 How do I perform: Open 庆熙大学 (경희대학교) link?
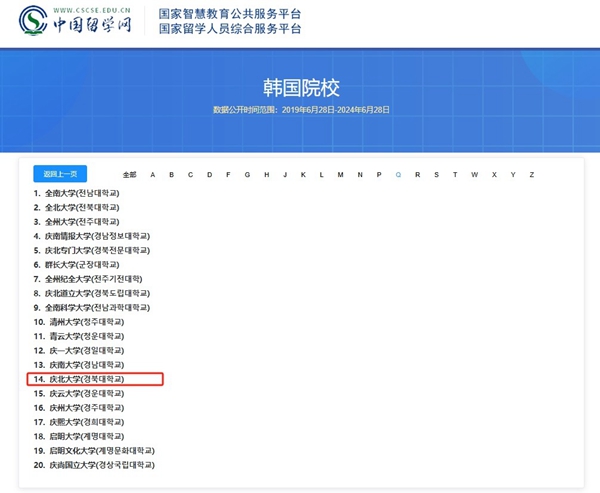[90, 422]
